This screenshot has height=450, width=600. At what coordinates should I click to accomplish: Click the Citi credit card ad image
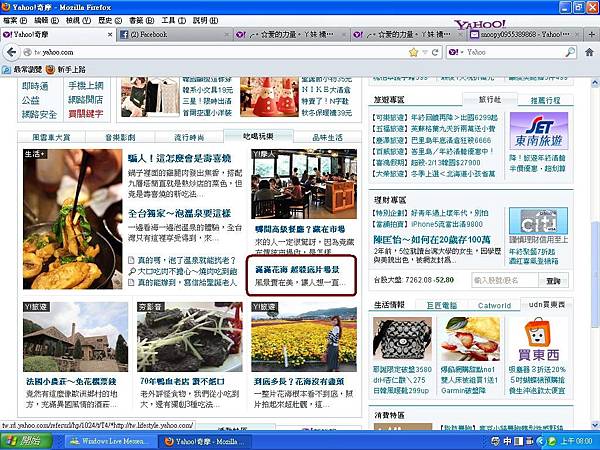538,221
